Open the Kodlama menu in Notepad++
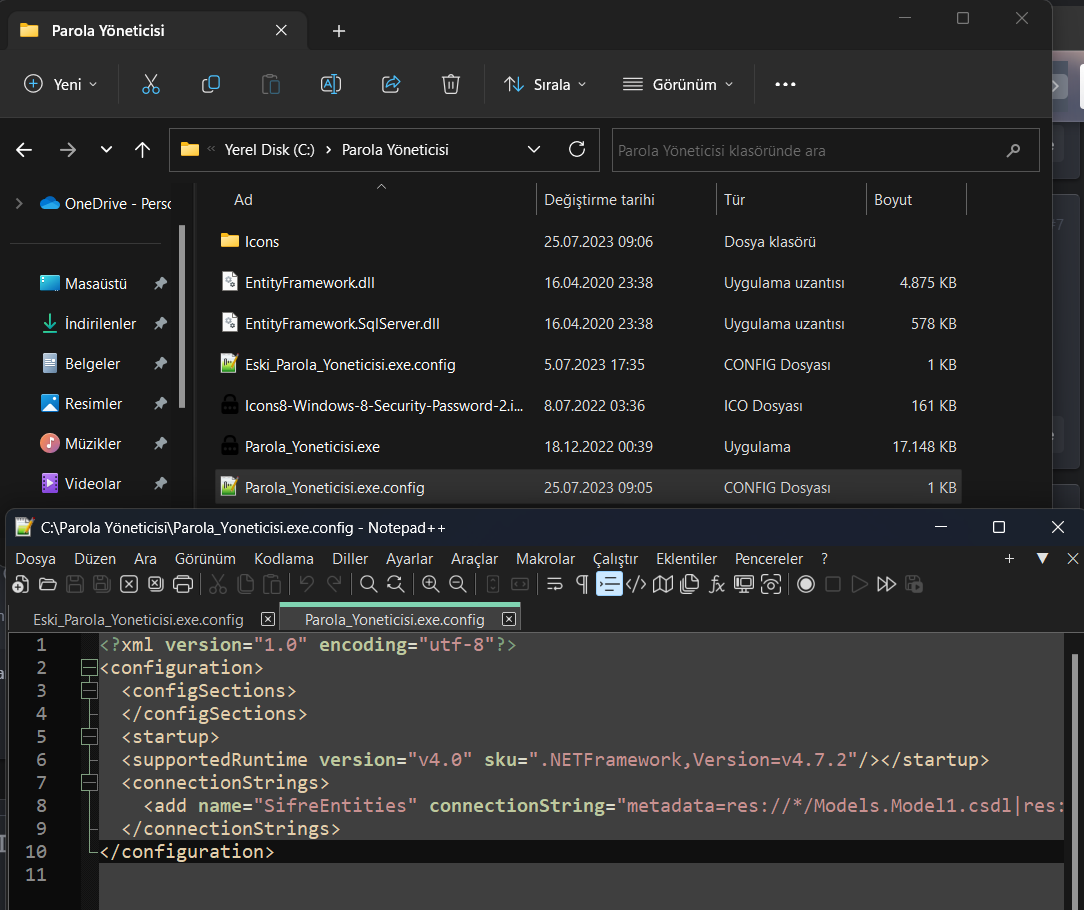The width and height of the screenshot is (1084, 910). tap(283, 558)
